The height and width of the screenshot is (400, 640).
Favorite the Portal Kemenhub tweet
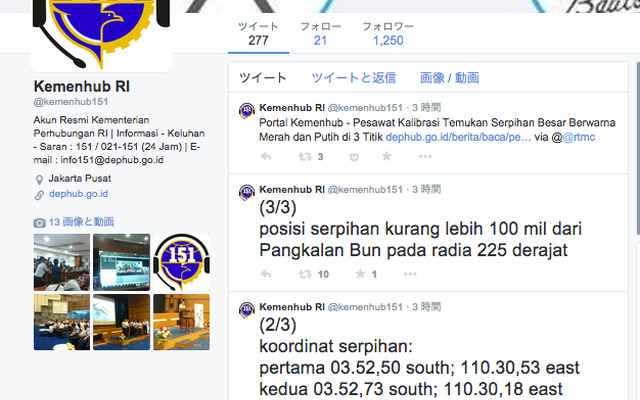tap(387, 156)
